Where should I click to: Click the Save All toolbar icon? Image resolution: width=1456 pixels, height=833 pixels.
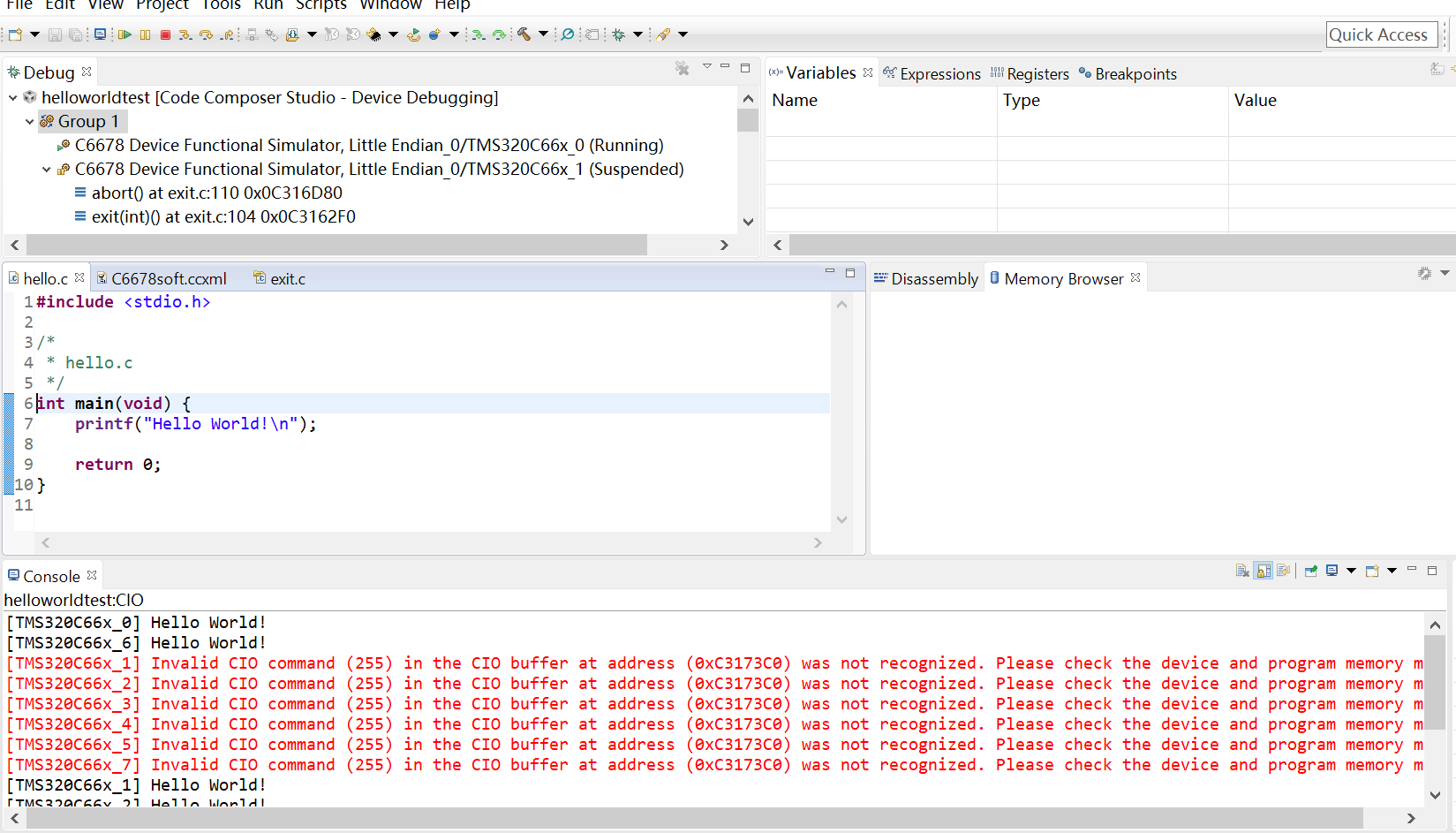tap(76, 34)
